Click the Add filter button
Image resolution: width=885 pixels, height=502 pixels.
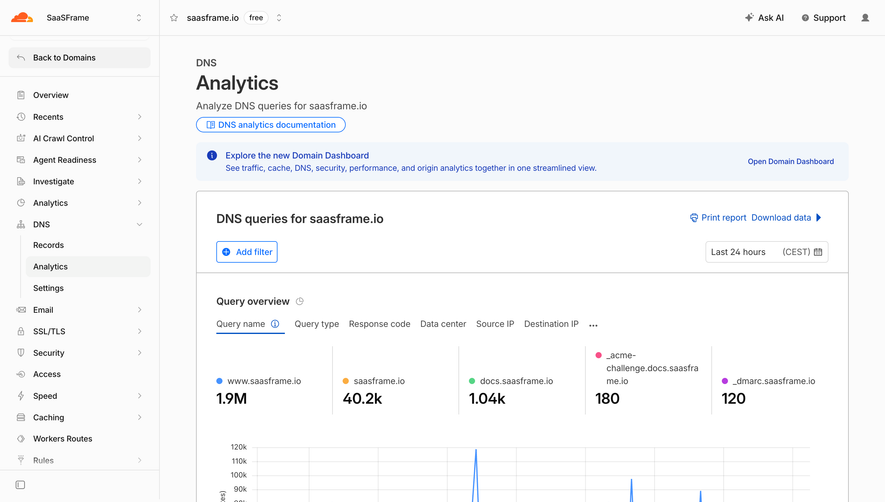(x=247, y=252)
